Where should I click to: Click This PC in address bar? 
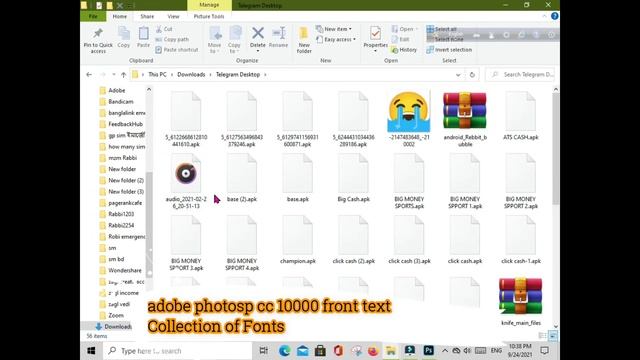click(157, 75)
